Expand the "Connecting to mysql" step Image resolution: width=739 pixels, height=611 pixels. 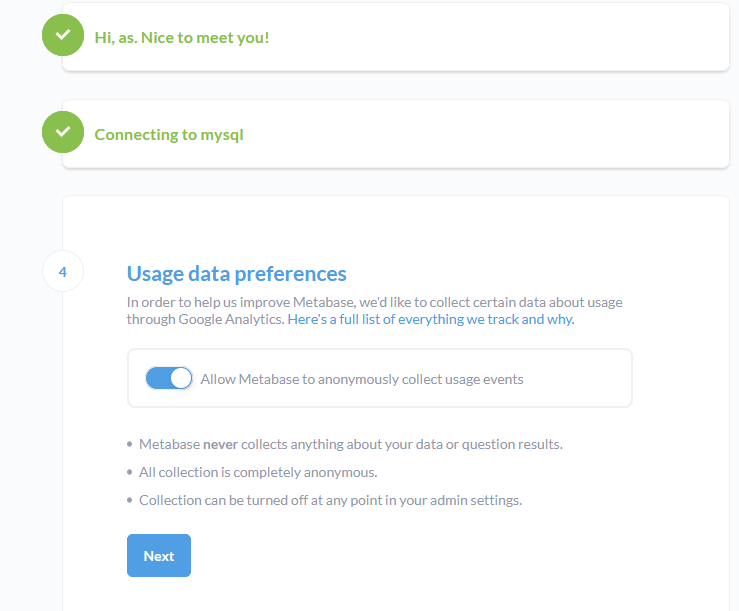point(169,134)
